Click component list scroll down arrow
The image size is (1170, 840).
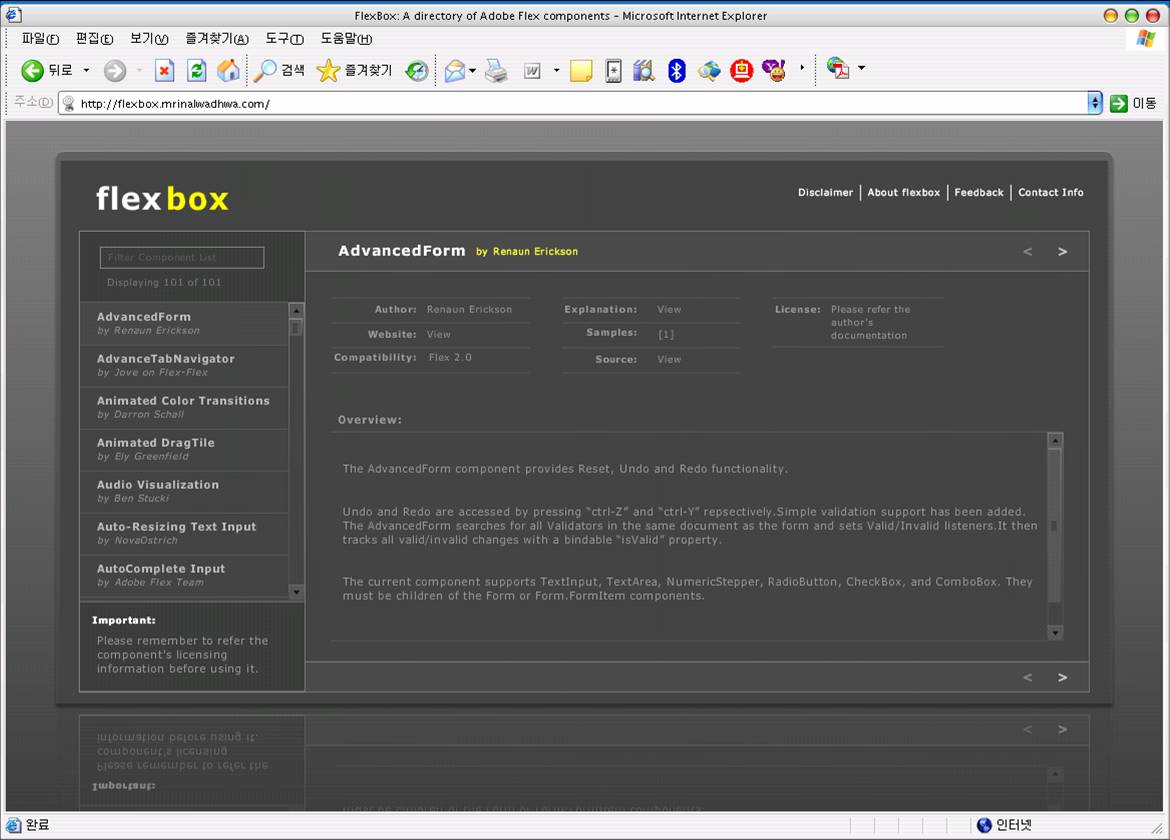coord(296,592)
